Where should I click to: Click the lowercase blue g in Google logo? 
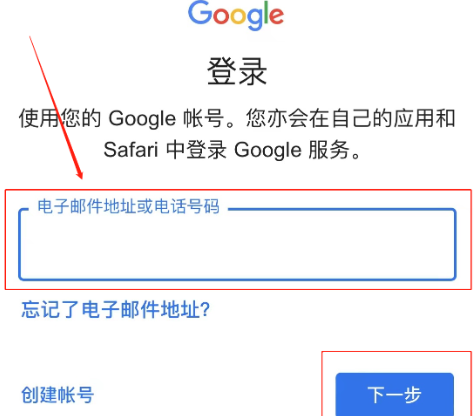point(254,19)
